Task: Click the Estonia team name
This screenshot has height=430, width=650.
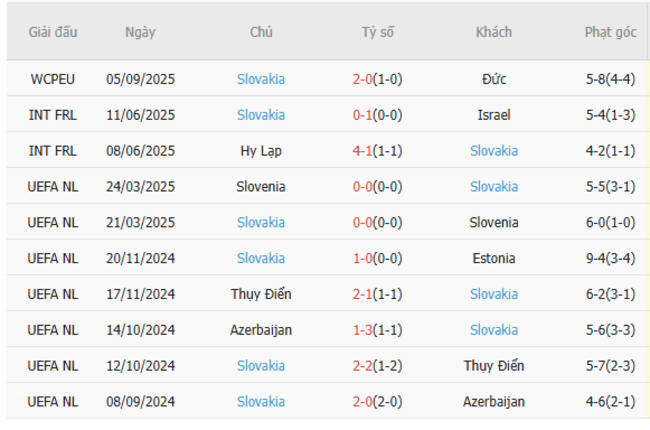Action: click(x=494, y=258)
